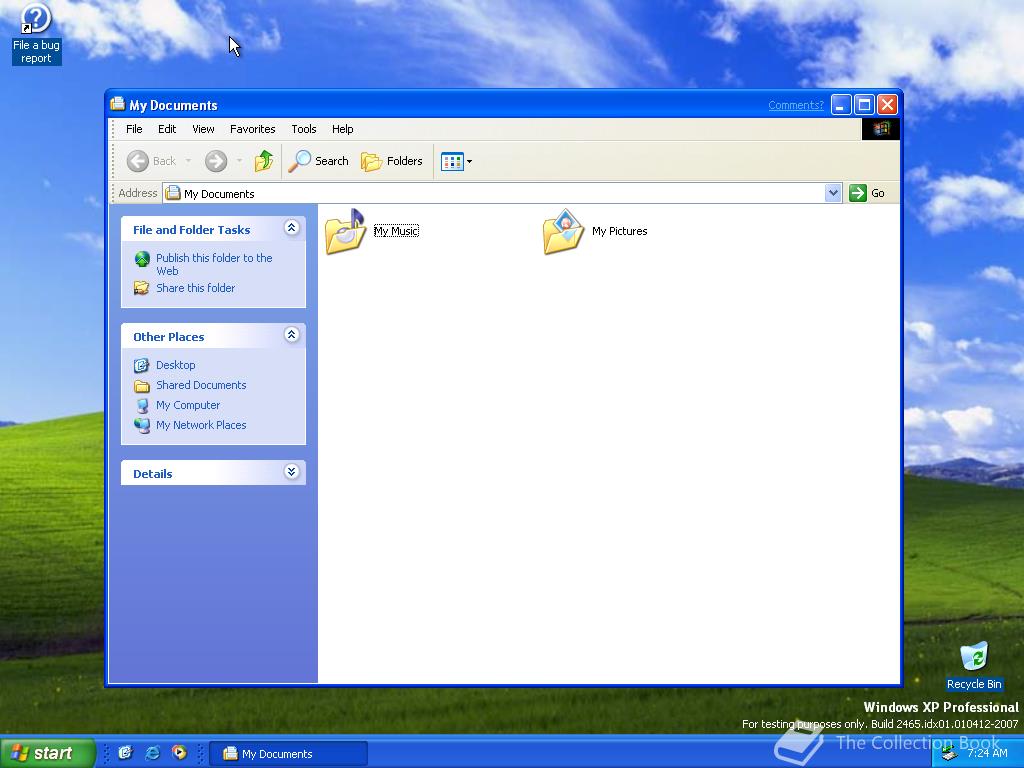Open the Edit menu
Viewport: 1024px width, 768px height.
point(167,129)
